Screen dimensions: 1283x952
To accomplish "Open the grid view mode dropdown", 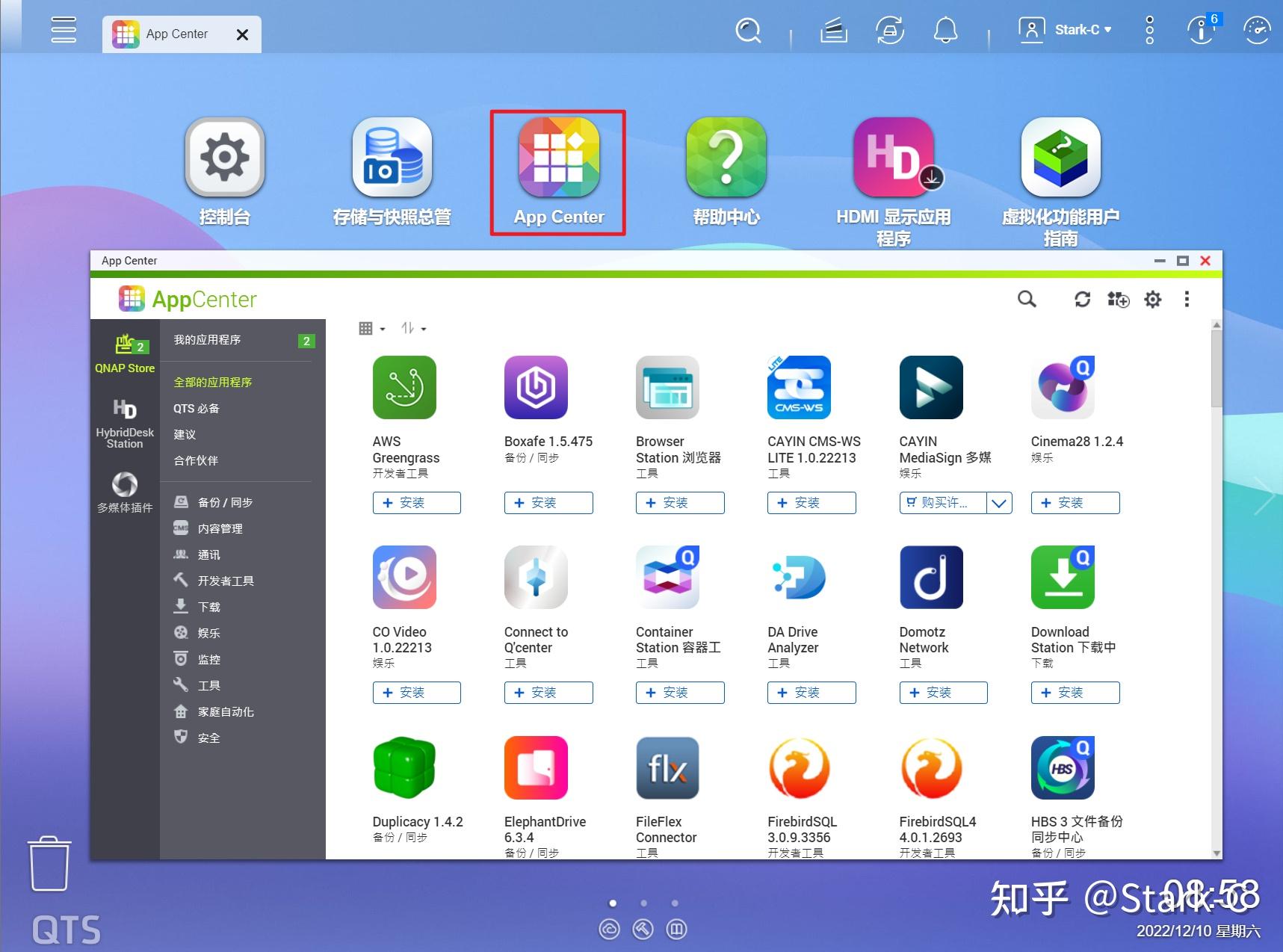I will (x=372, y=329).
